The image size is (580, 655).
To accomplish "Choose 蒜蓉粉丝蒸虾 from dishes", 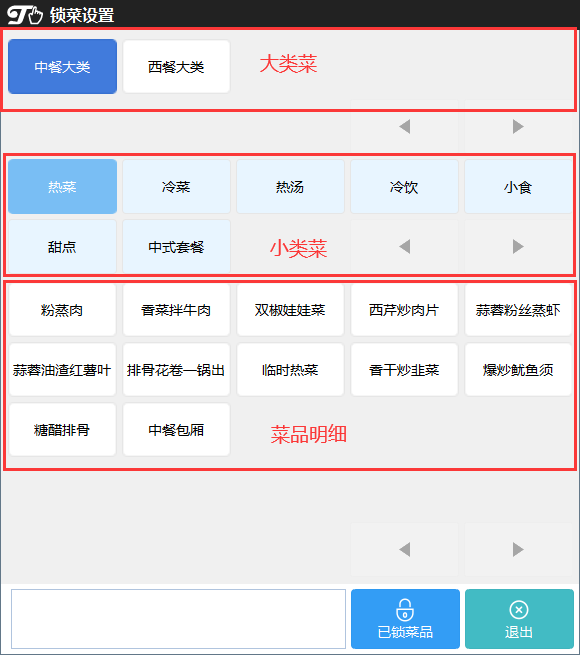I will [x=518, y=310].
